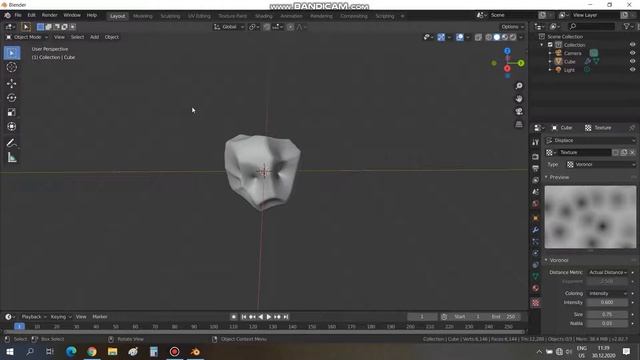The height and width of the screenshot is (360, 640).
Task: Open Texture properties checker tab
Action: (x=536, y=302)
